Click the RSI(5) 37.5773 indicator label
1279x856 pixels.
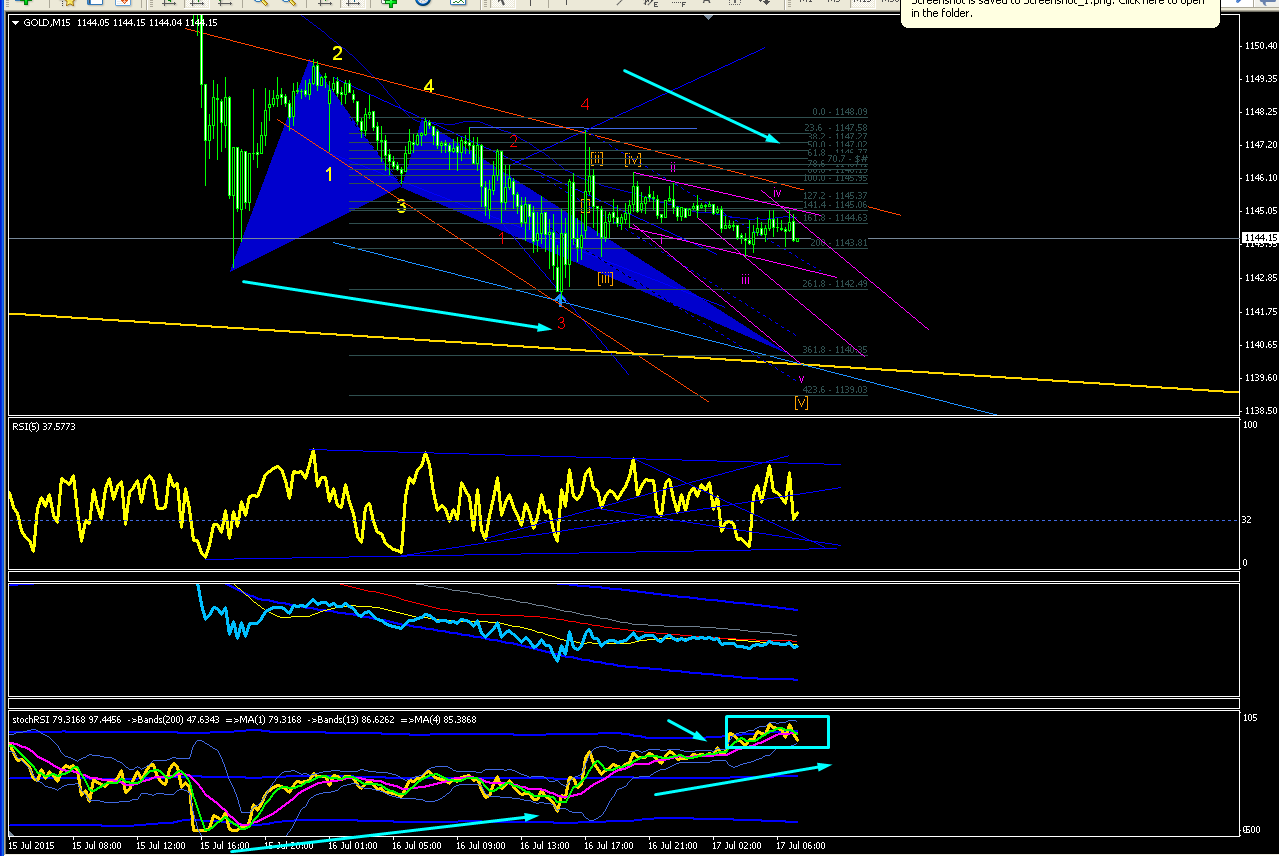44,426
